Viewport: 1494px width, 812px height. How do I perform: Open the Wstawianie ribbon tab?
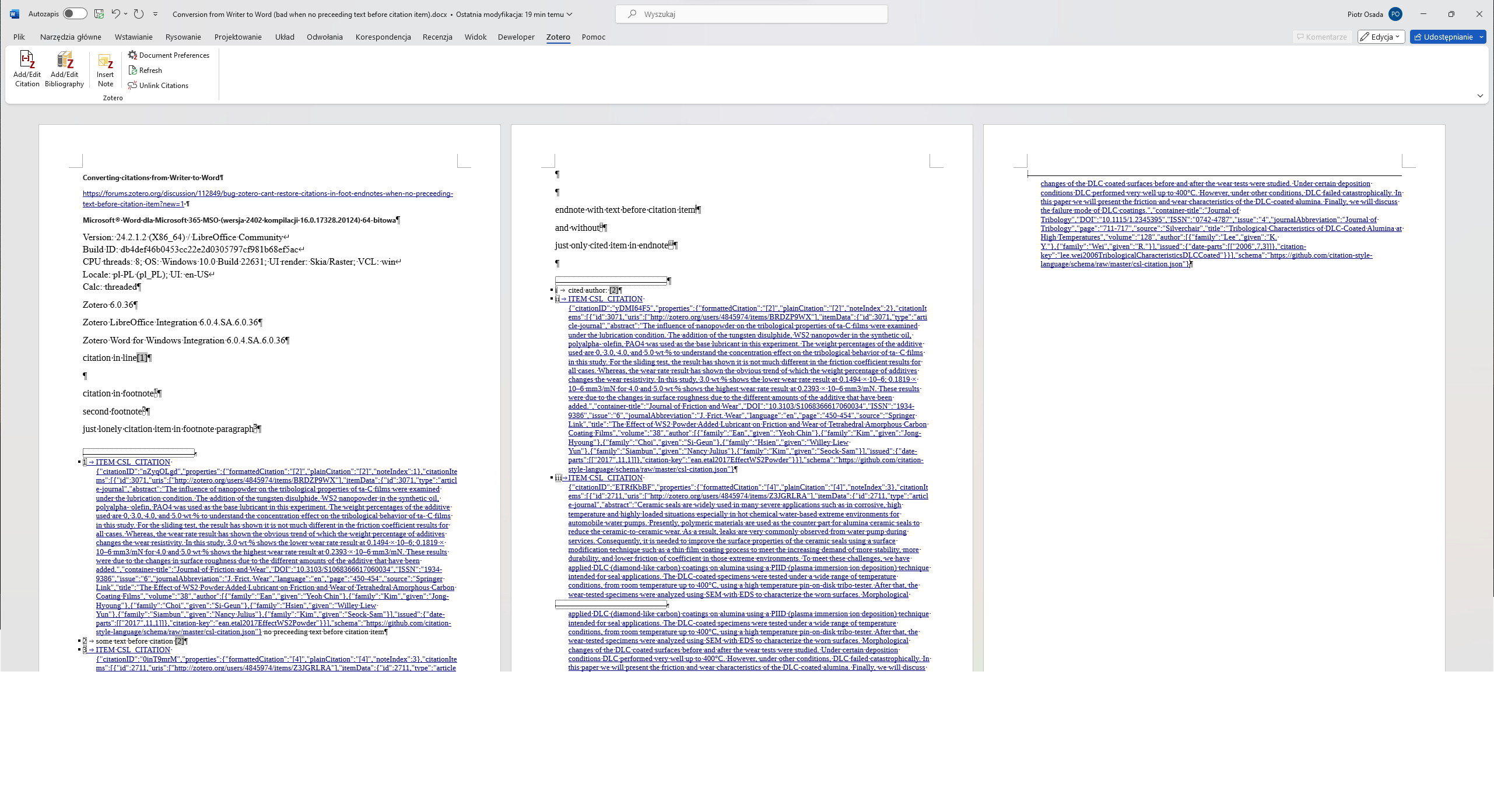[134, 37]
